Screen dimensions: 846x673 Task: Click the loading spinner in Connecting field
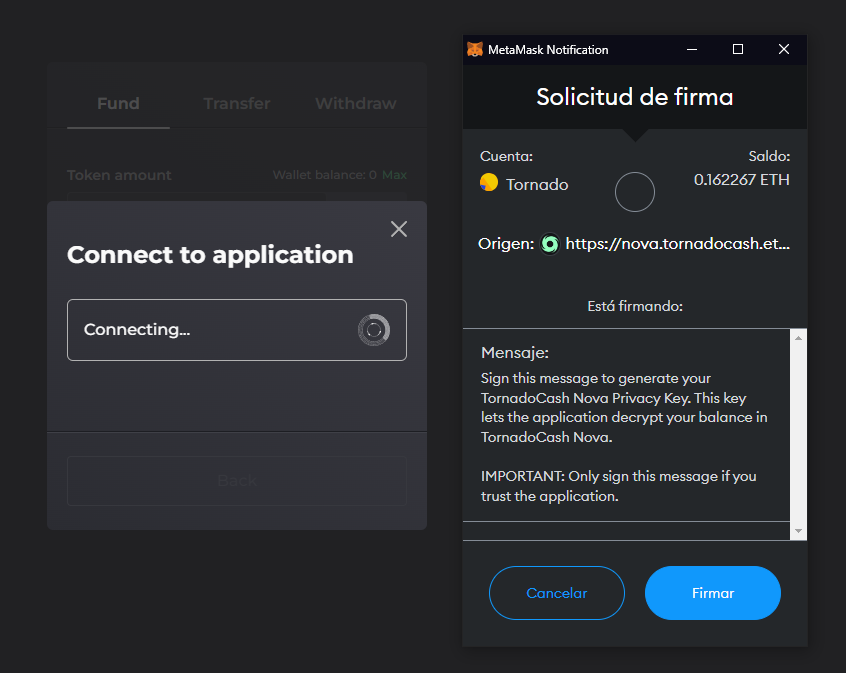(x=373, y=329)
